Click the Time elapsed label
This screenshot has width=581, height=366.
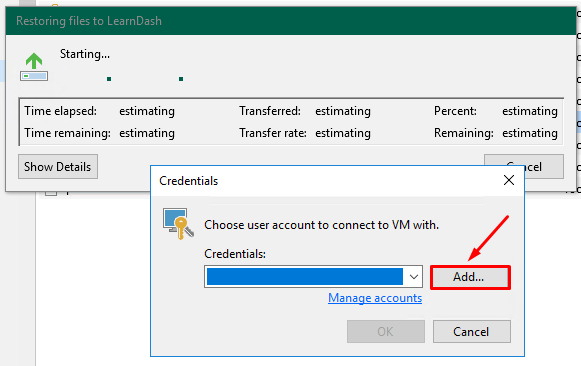pyautogui.click(x=60, y=111)
